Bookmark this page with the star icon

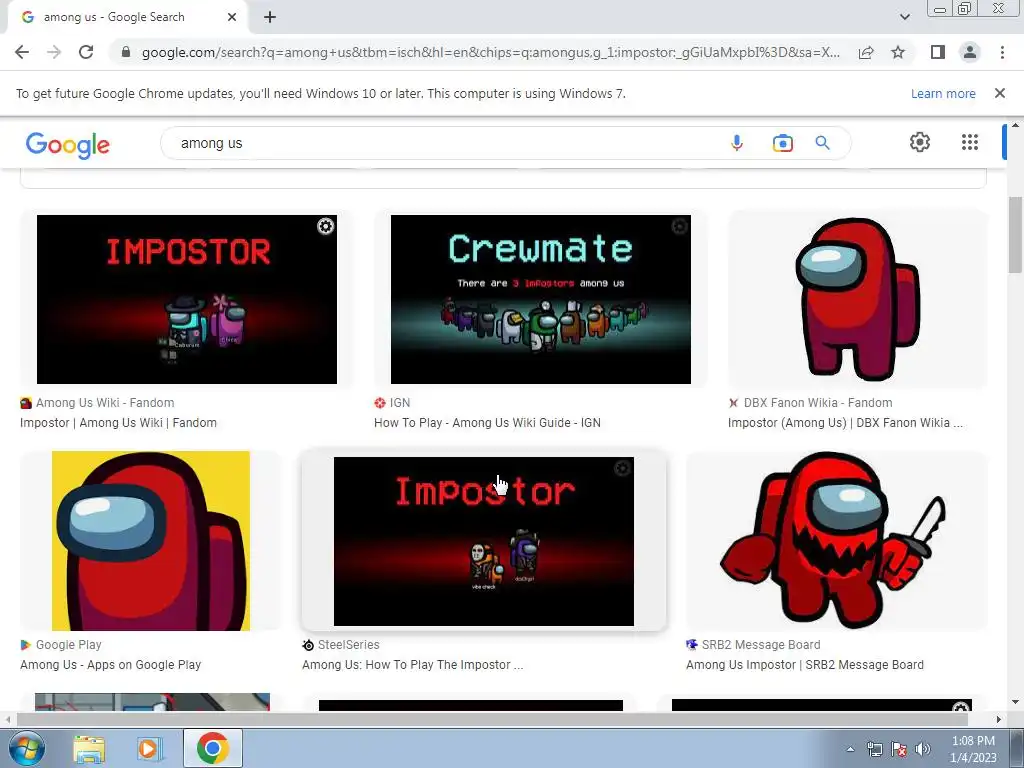click(899, 52)
